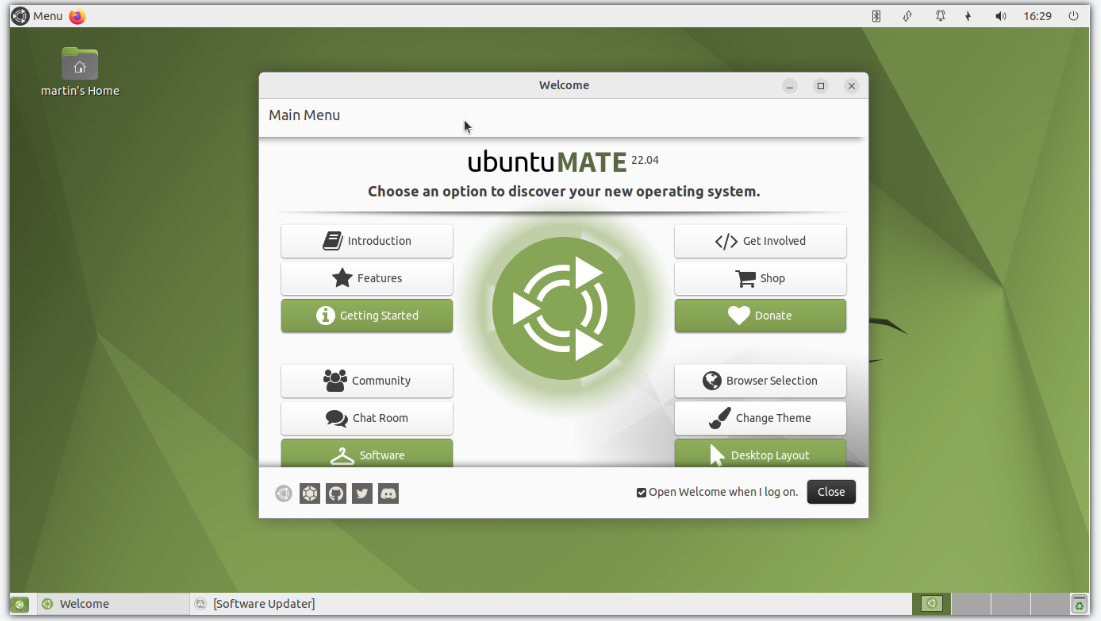
Task: Click the speaker volume icon
Action: pyautogui.click(x=1000, y=16)
